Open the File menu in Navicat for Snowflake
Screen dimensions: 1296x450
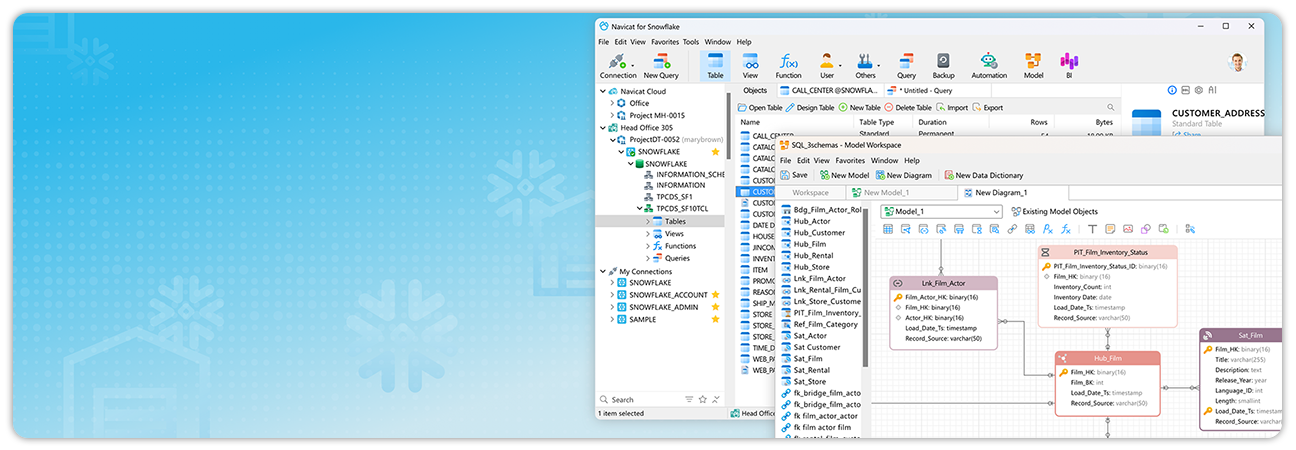click(x=604, y=42)
